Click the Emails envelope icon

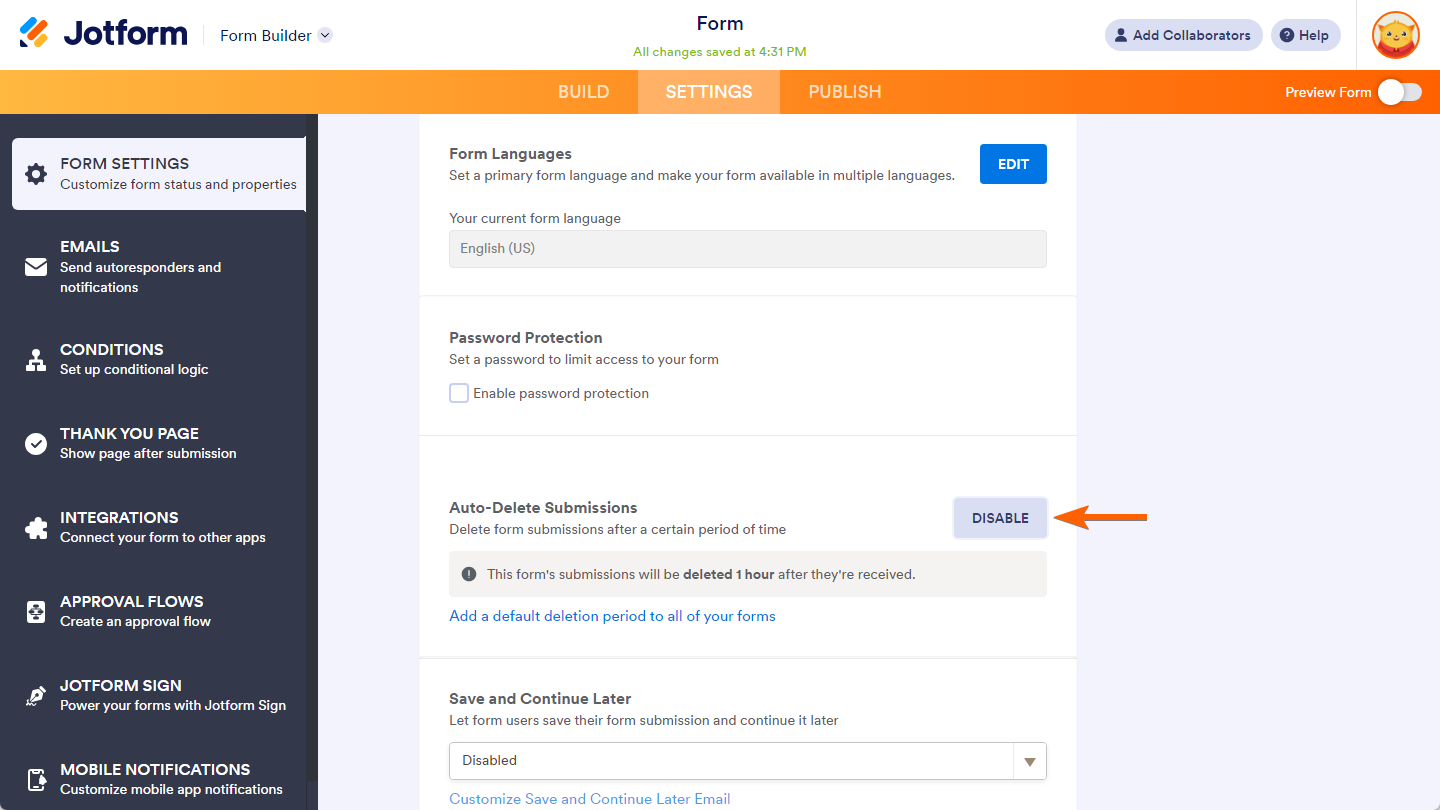tap(36, 267)
